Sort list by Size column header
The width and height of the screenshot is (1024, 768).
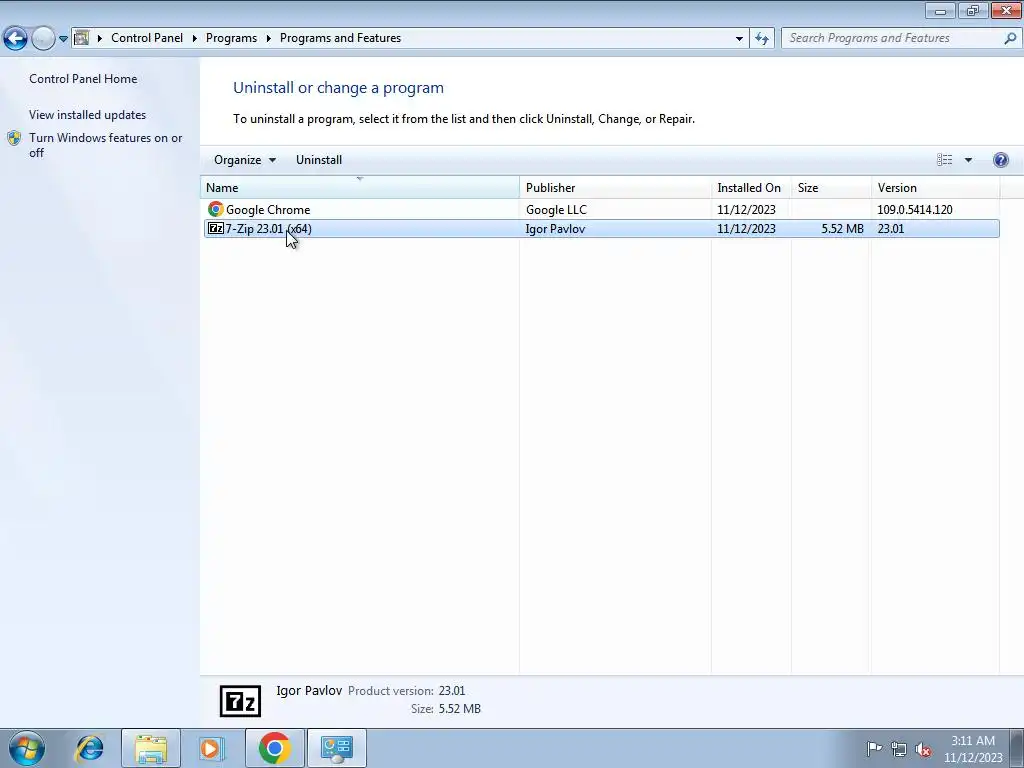[x=831, y=187]
